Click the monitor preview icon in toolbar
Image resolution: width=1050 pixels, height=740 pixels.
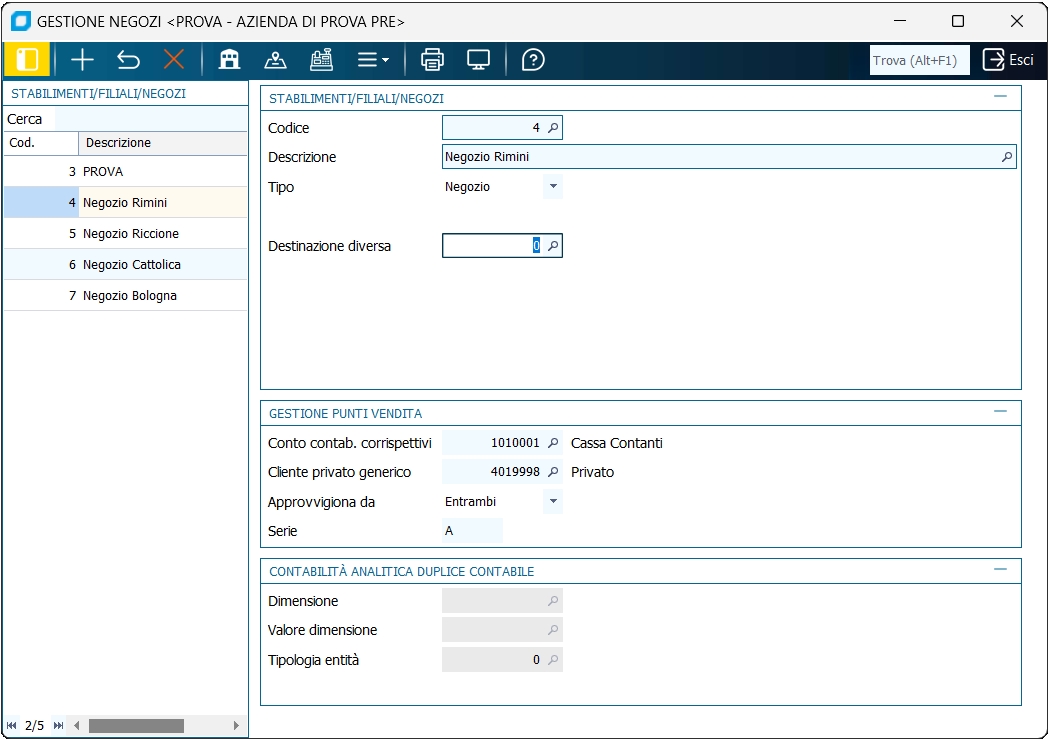[478, 60]
